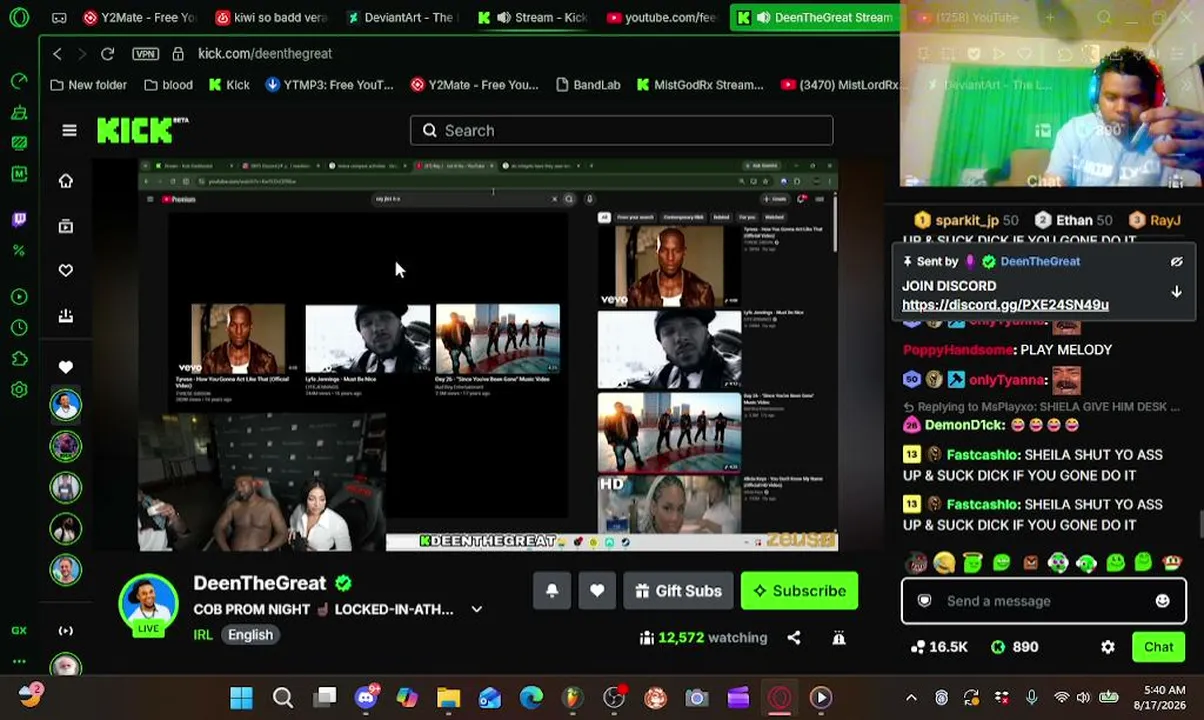Click the green Subscribe button

tap(799, 591)
